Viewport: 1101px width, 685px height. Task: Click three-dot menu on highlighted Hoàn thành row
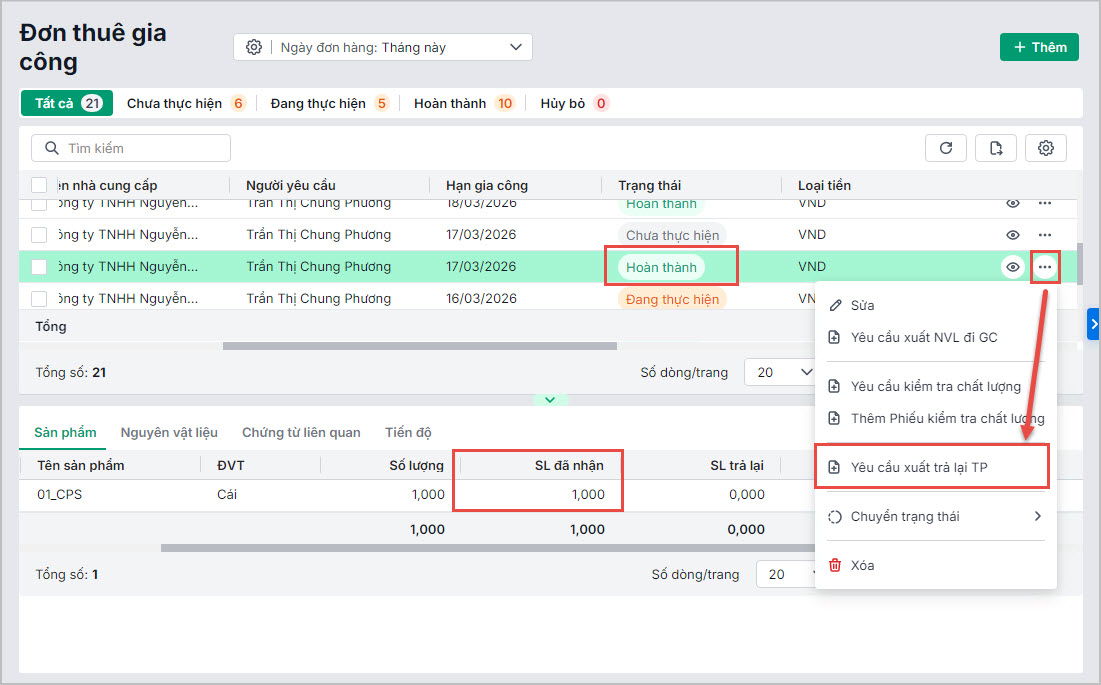[x=1045, y=267]
